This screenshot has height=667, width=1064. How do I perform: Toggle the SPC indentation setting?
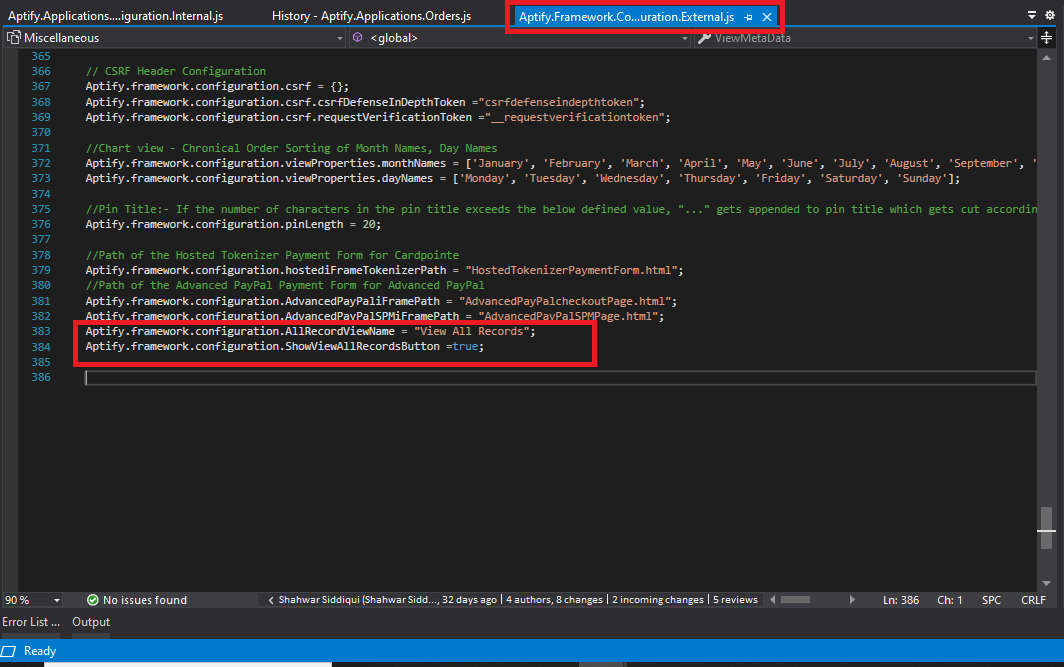pyautogui.click(x=991, y=600)
